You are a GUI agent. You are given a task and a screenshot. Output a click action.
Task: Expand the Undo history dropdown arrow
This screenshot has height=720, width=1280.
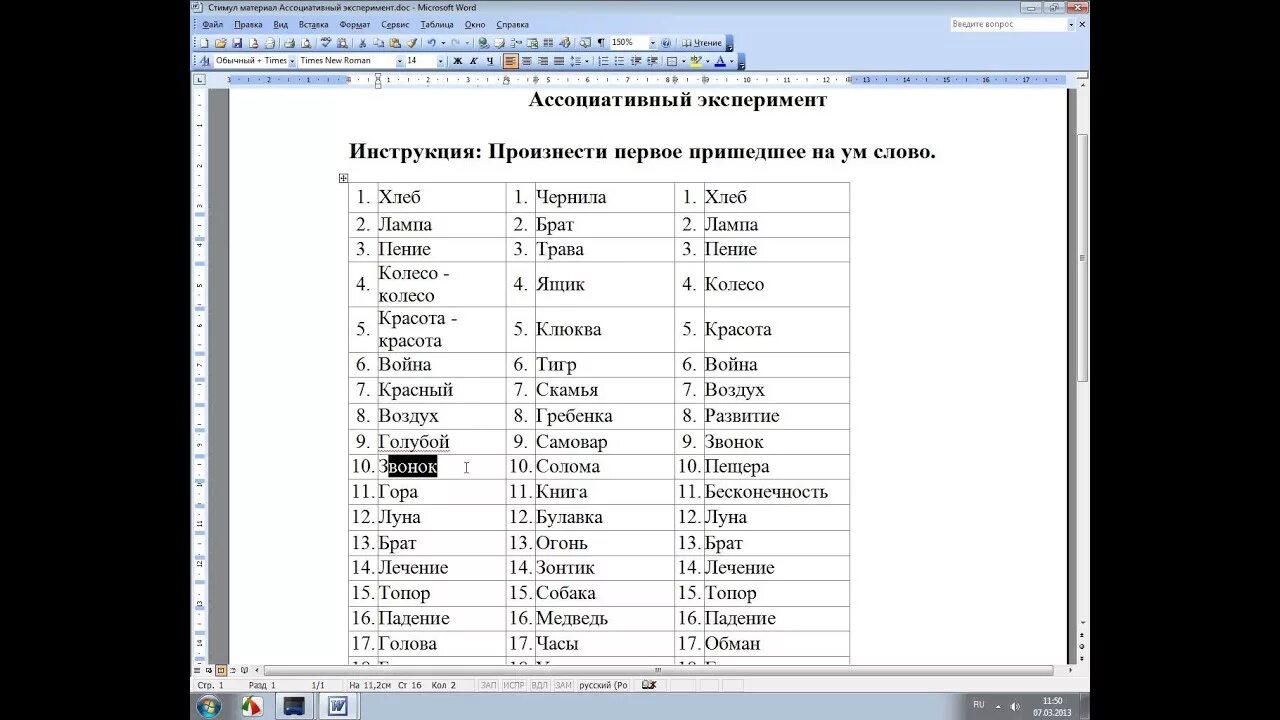[443, 43]
